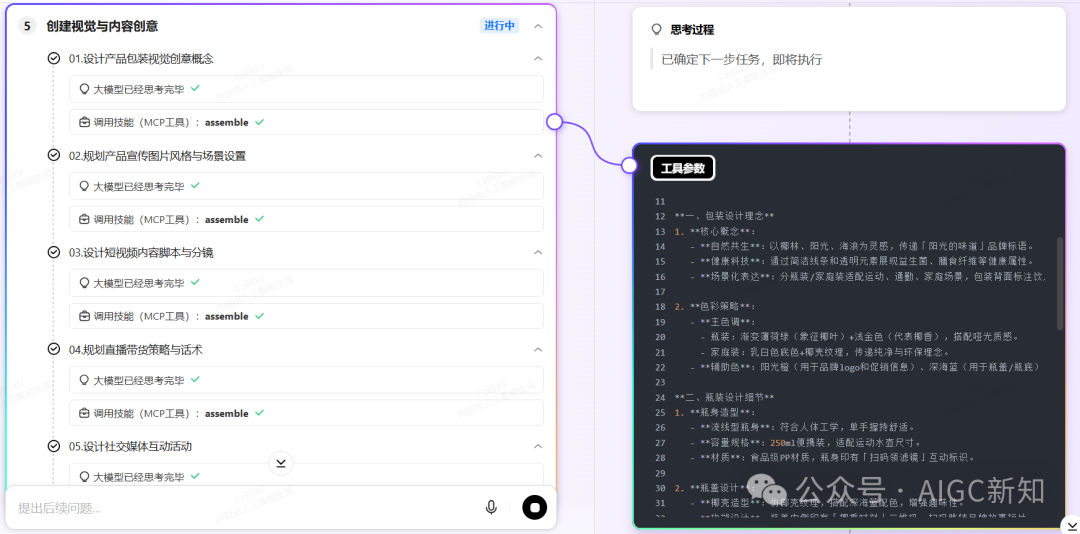The height and width of the screenshot is (534, 1080).
Task: Click the code panel vertical scrollbar
Action: click(x=1060, y=283)
